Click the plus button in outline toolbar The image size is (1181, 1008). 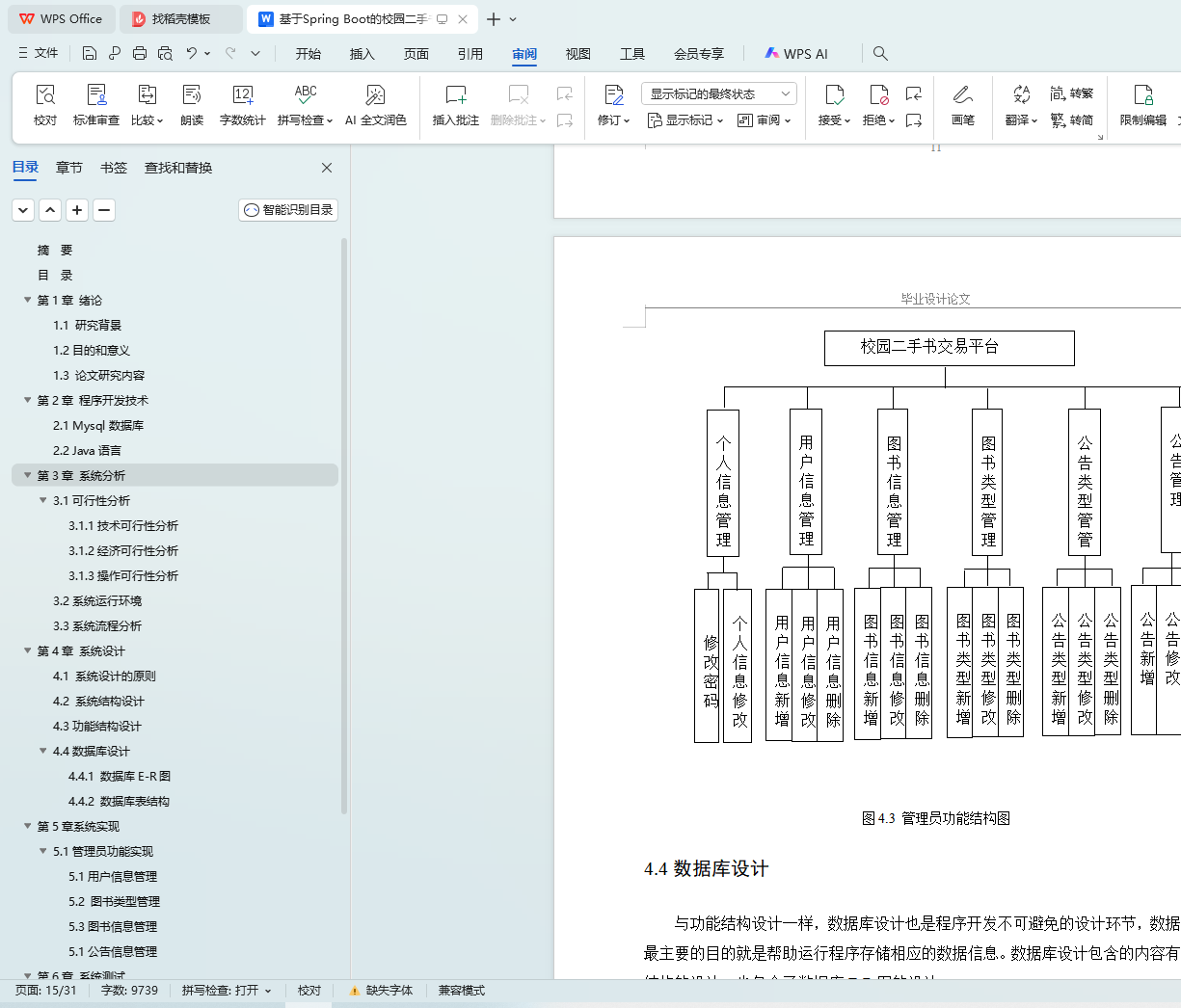pos(78,210)
